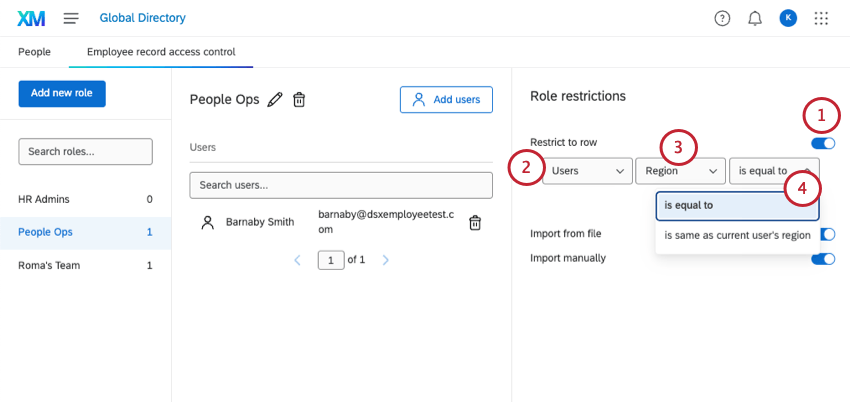
Task: Remove Barnaby Smith from the role
Action: click(x=475, y=223)
